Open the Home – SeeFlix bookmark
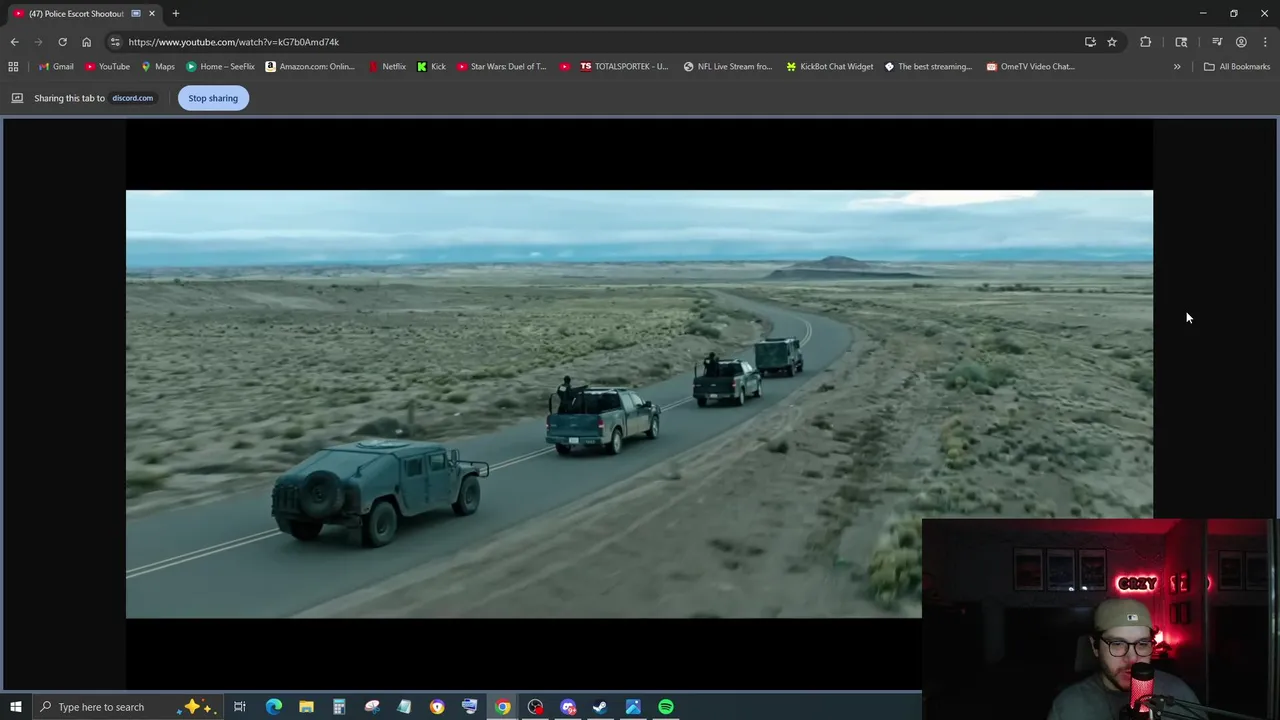1280x720 pixels. (x=220, y=67)
